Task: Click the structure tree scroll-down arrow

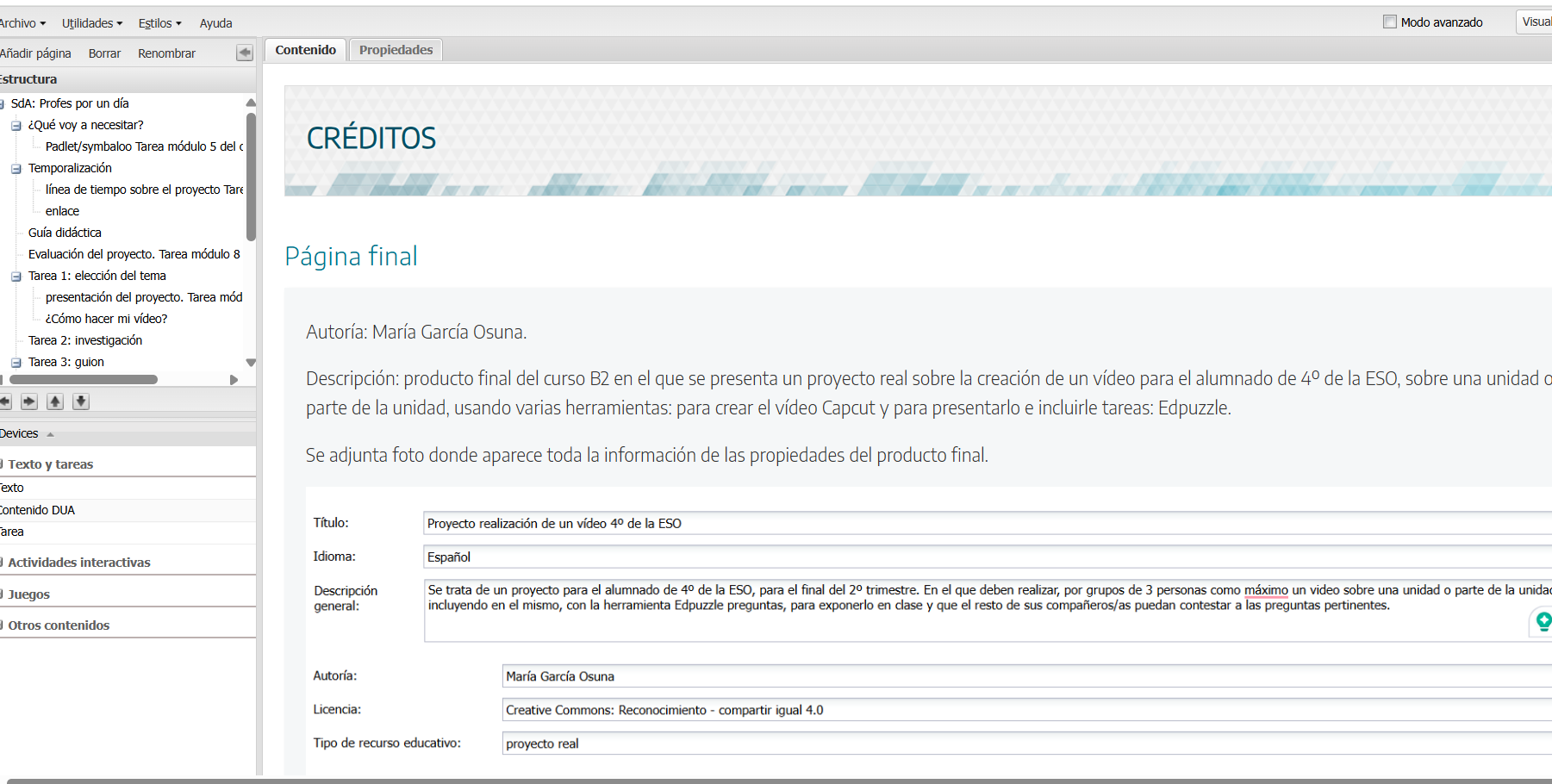Action: [251, 363]
